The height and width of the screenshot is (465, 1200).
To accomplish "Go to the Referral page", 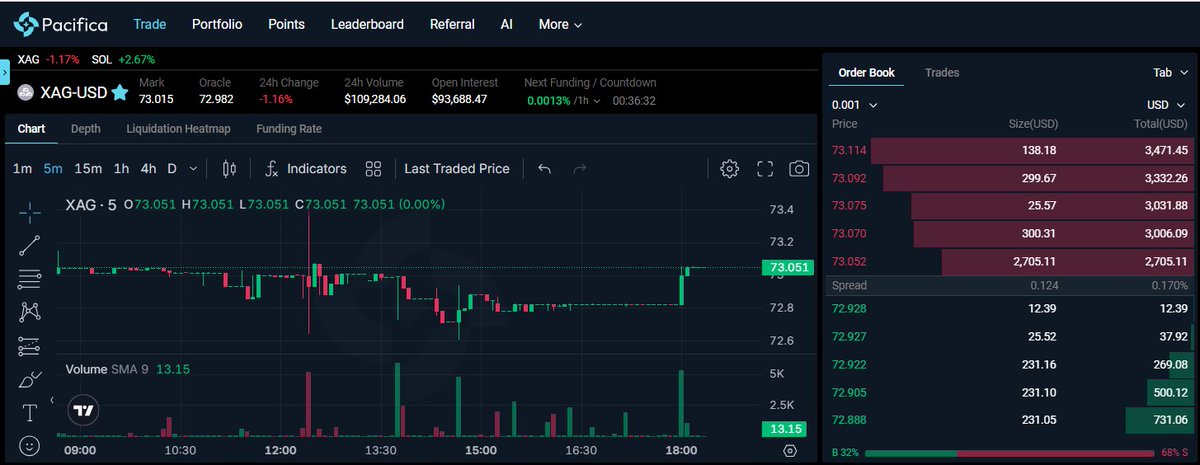I will click(x=452, y=24).
